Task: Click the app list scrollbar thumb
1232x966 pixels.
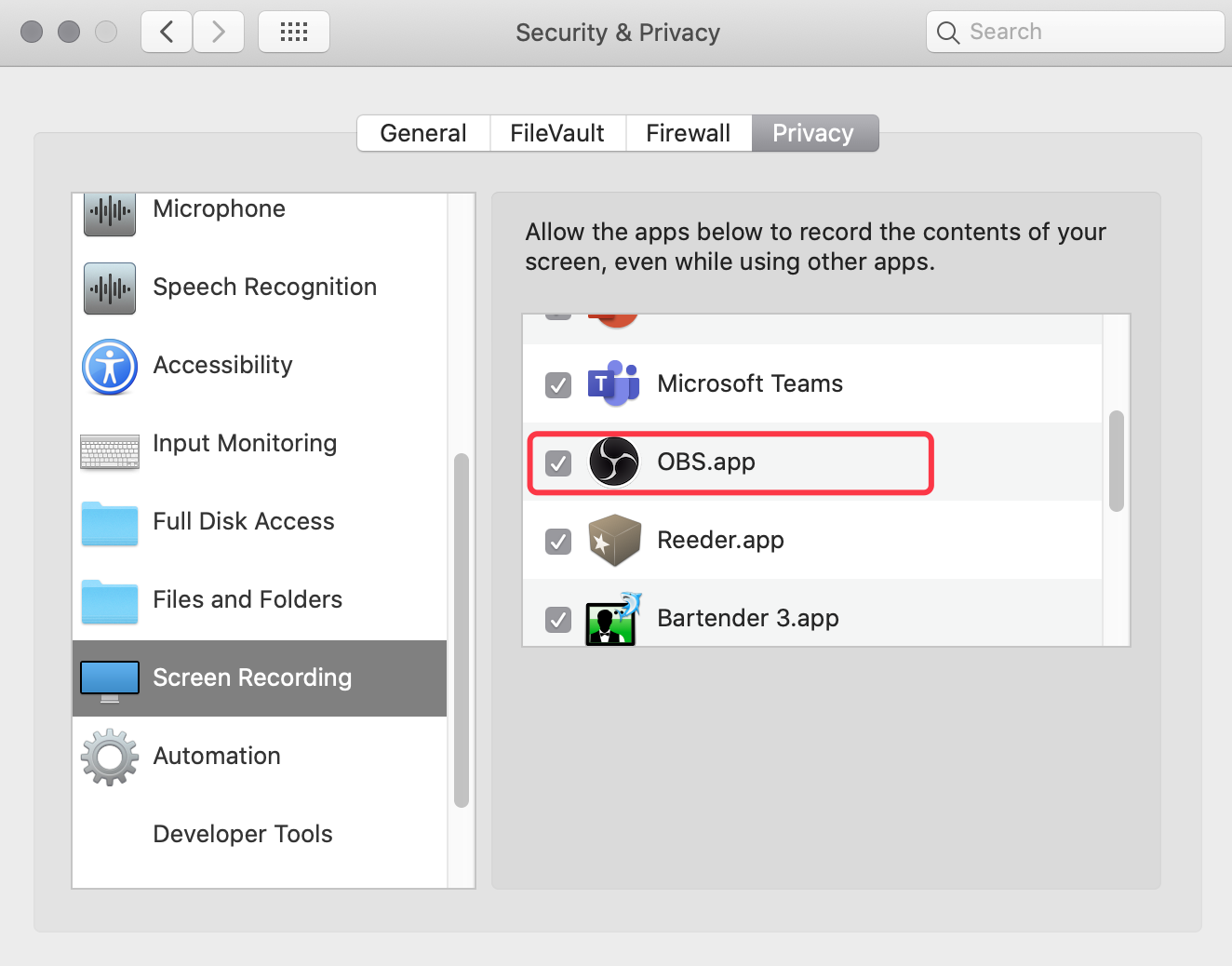Action: [1117, 461]
